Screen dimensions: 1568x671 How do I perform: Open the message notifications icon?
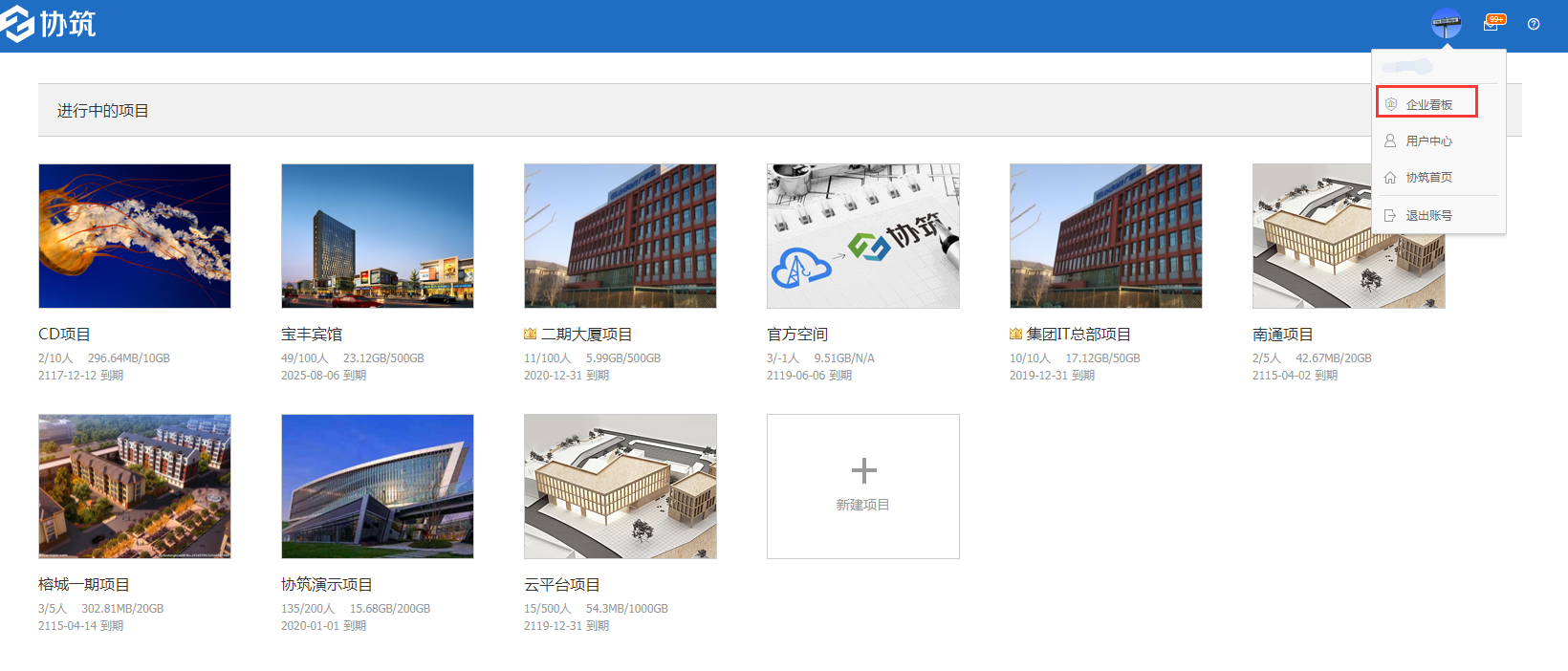tap(1492, 24)
